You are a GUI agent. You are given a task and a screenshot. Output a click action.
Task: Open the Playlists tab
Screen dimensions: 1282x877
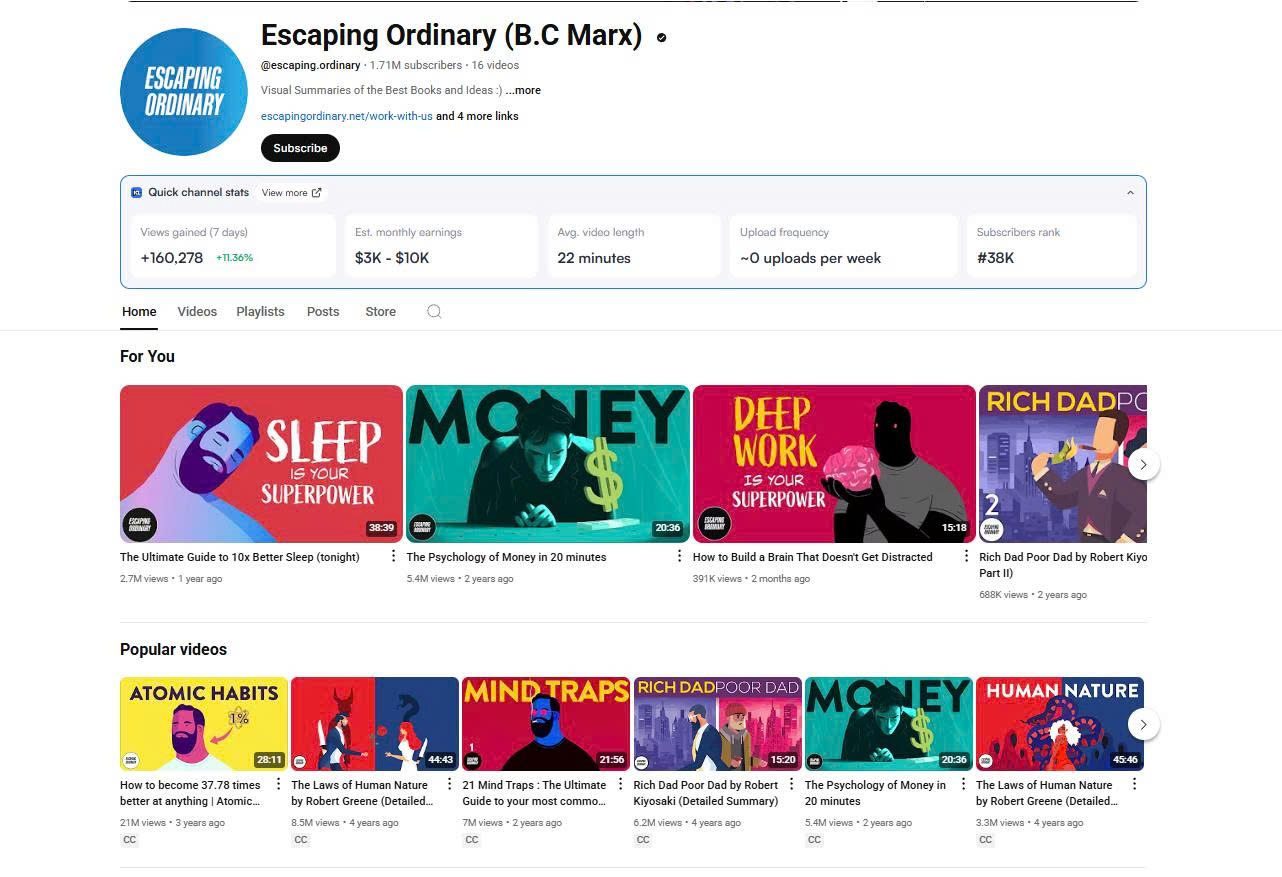[x=260, y=311]
